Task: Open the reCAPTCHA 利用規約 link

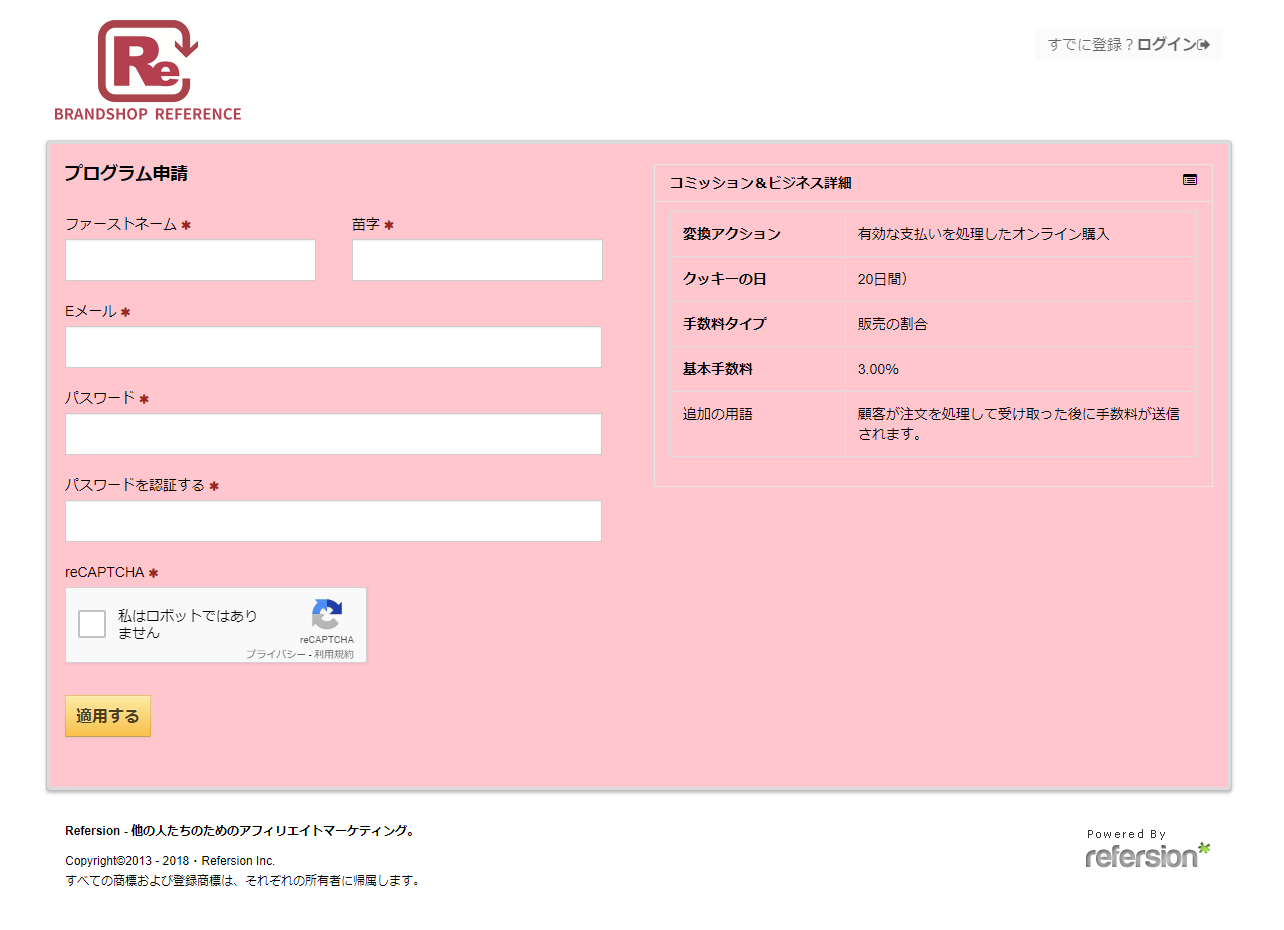Action: pyautogui.click(x=334, y=654)
